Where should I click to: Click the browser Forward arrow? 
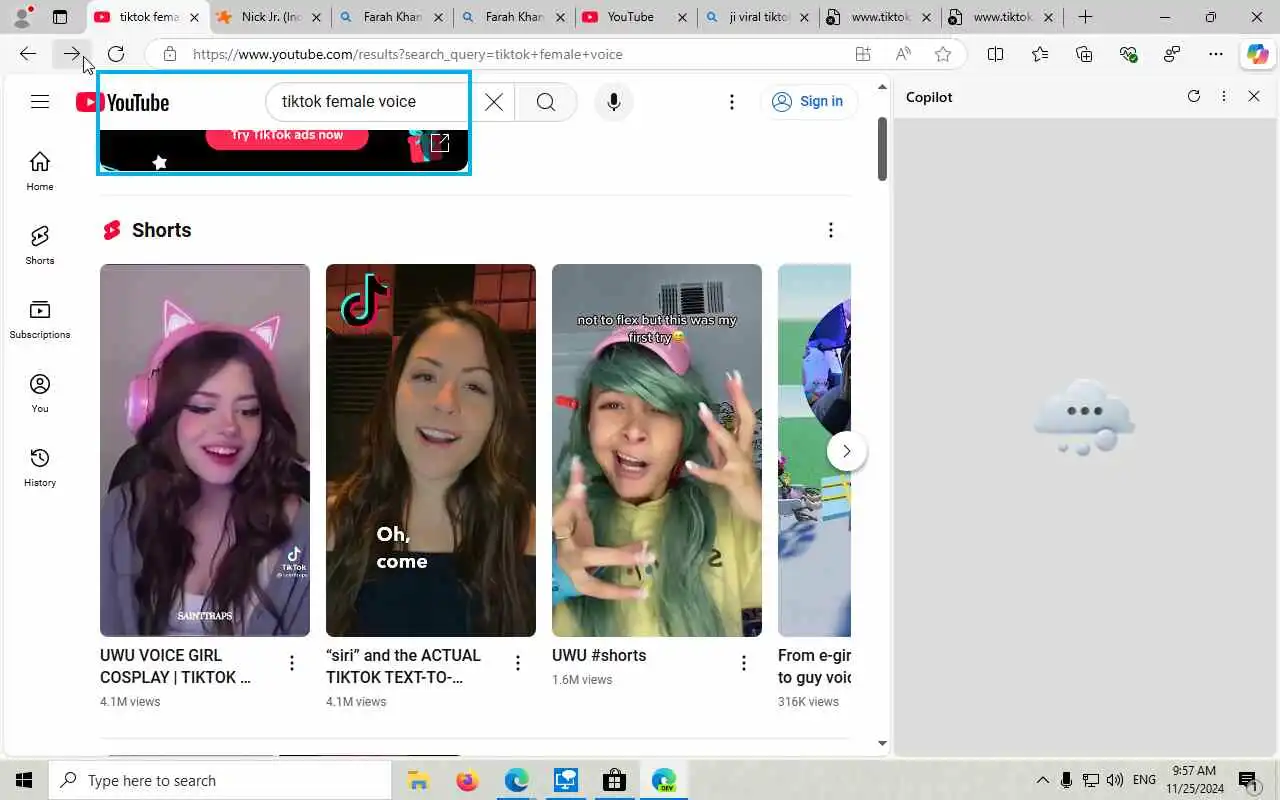tap(72, 54)
